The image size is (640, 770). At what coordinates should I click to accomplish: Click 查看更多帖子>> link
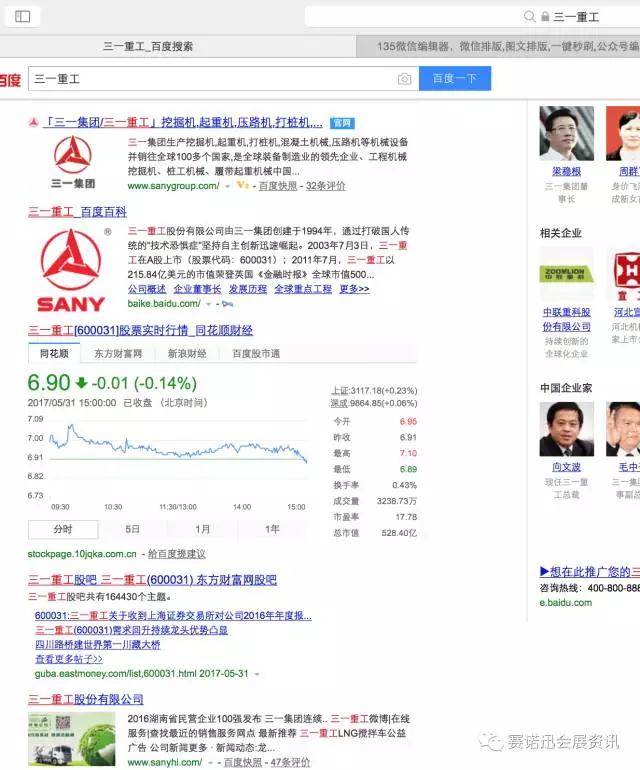69,659
